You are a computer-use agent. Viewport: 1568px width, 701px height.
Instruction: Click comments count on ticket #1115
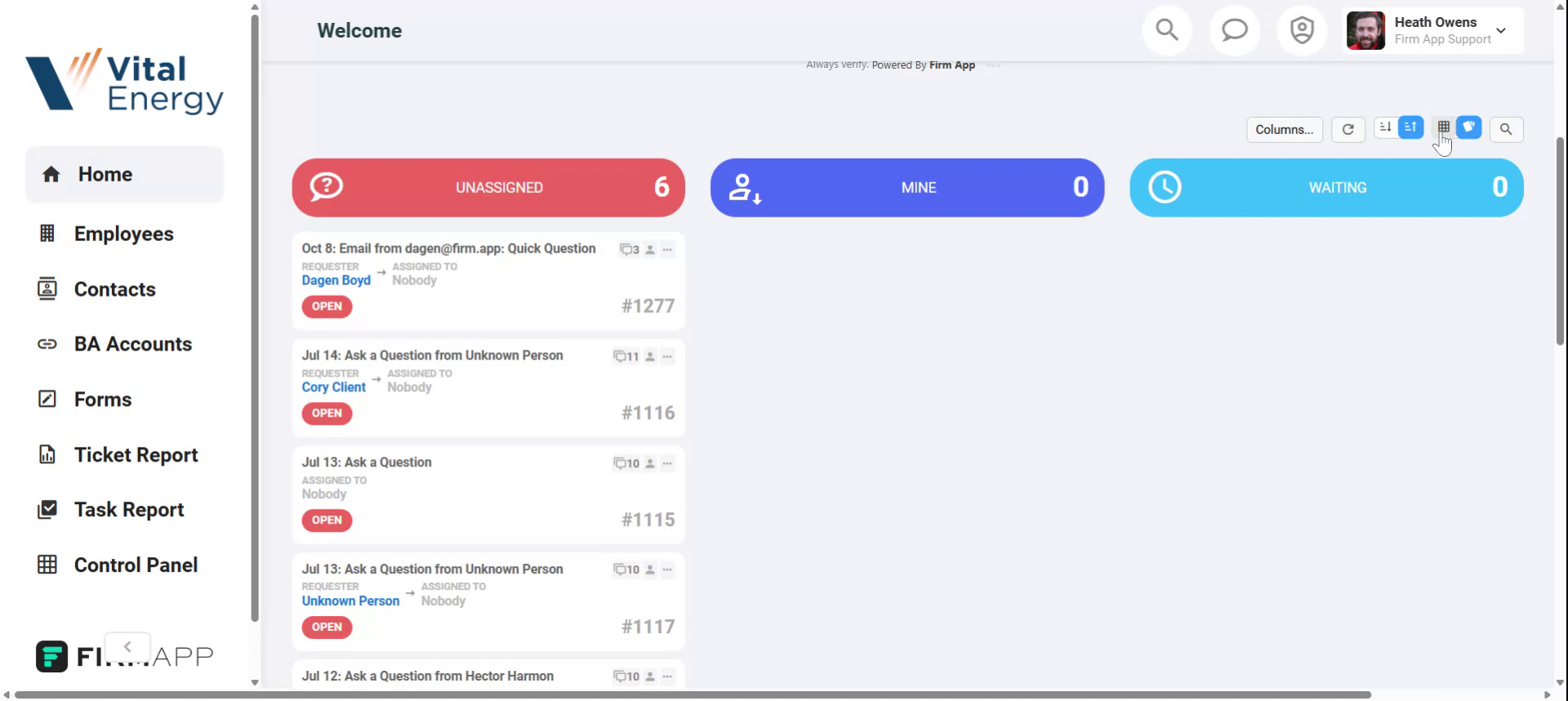pyautogui.click(x=626, y=464)
